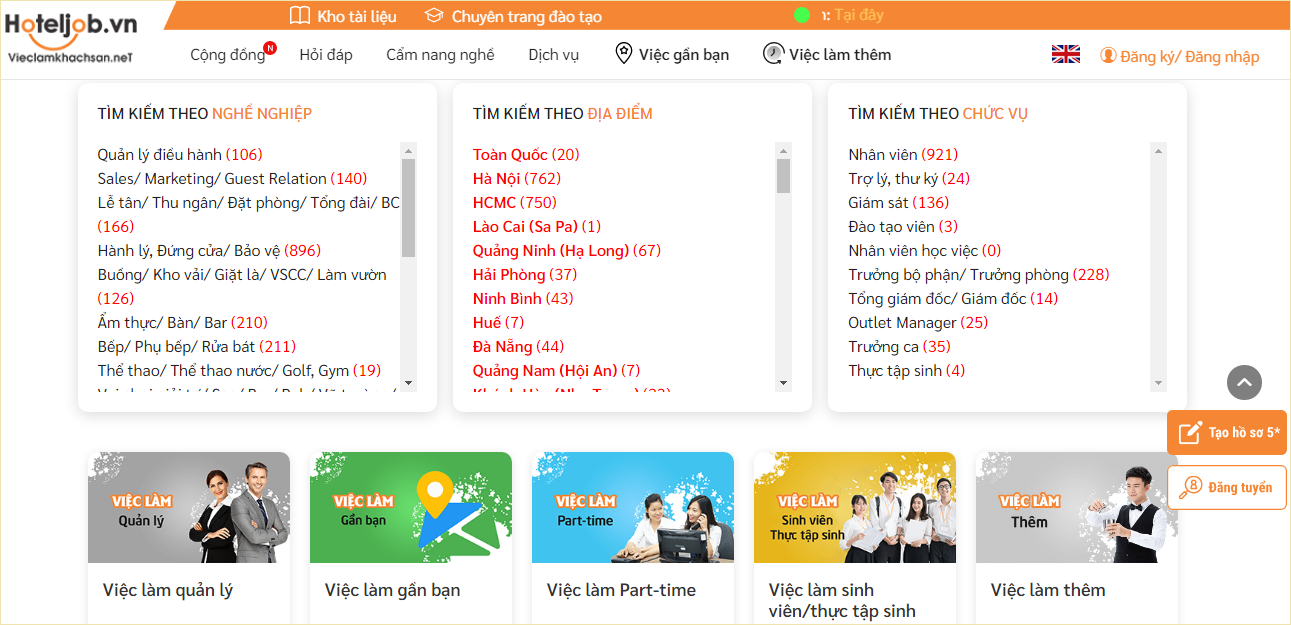Select position Nhân viên học việc (0)
This screenshot has height=625, width=1291.
tap(924, 250)
